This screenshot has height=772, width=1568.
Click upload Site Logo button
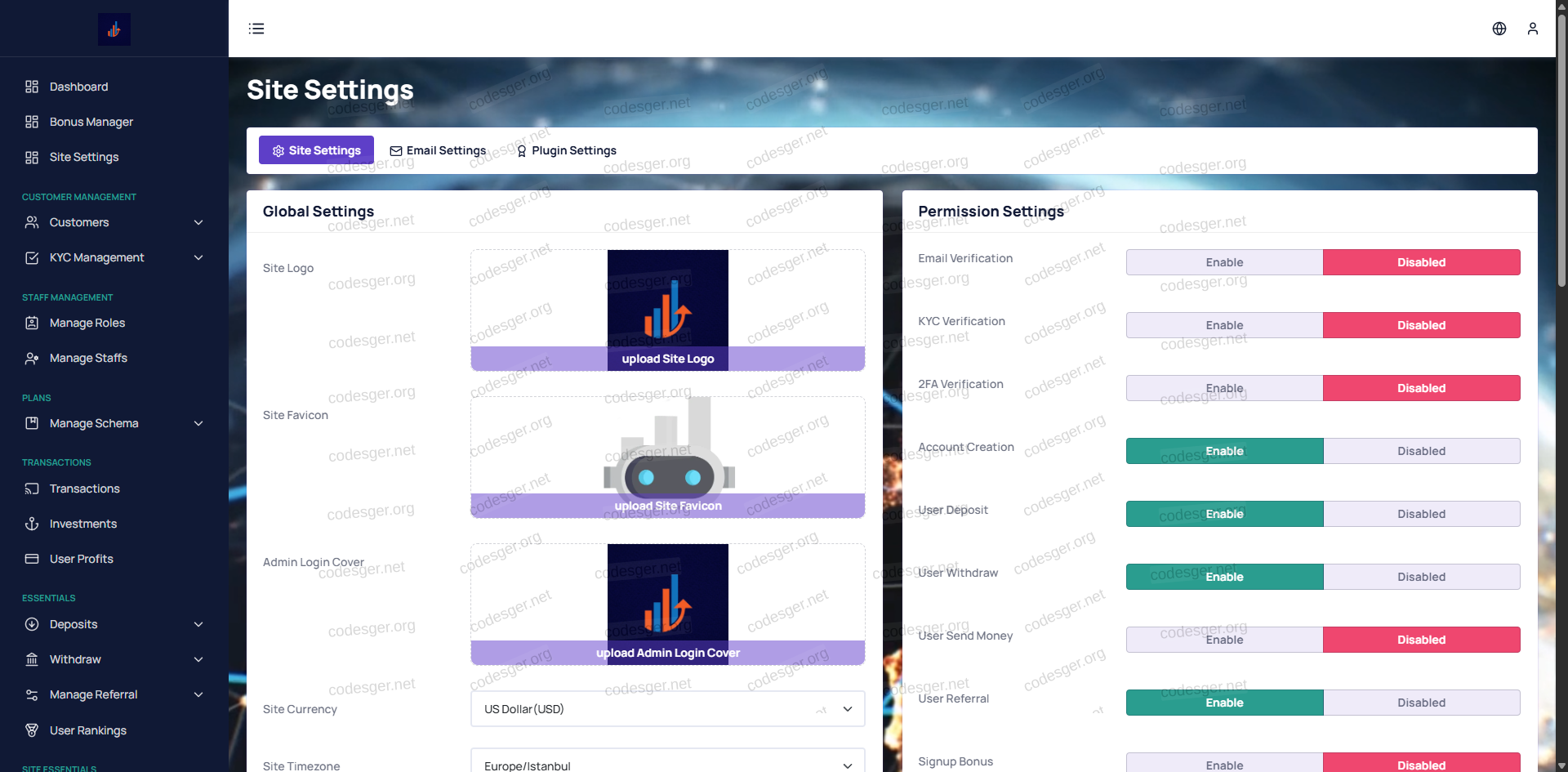point(667,359)
